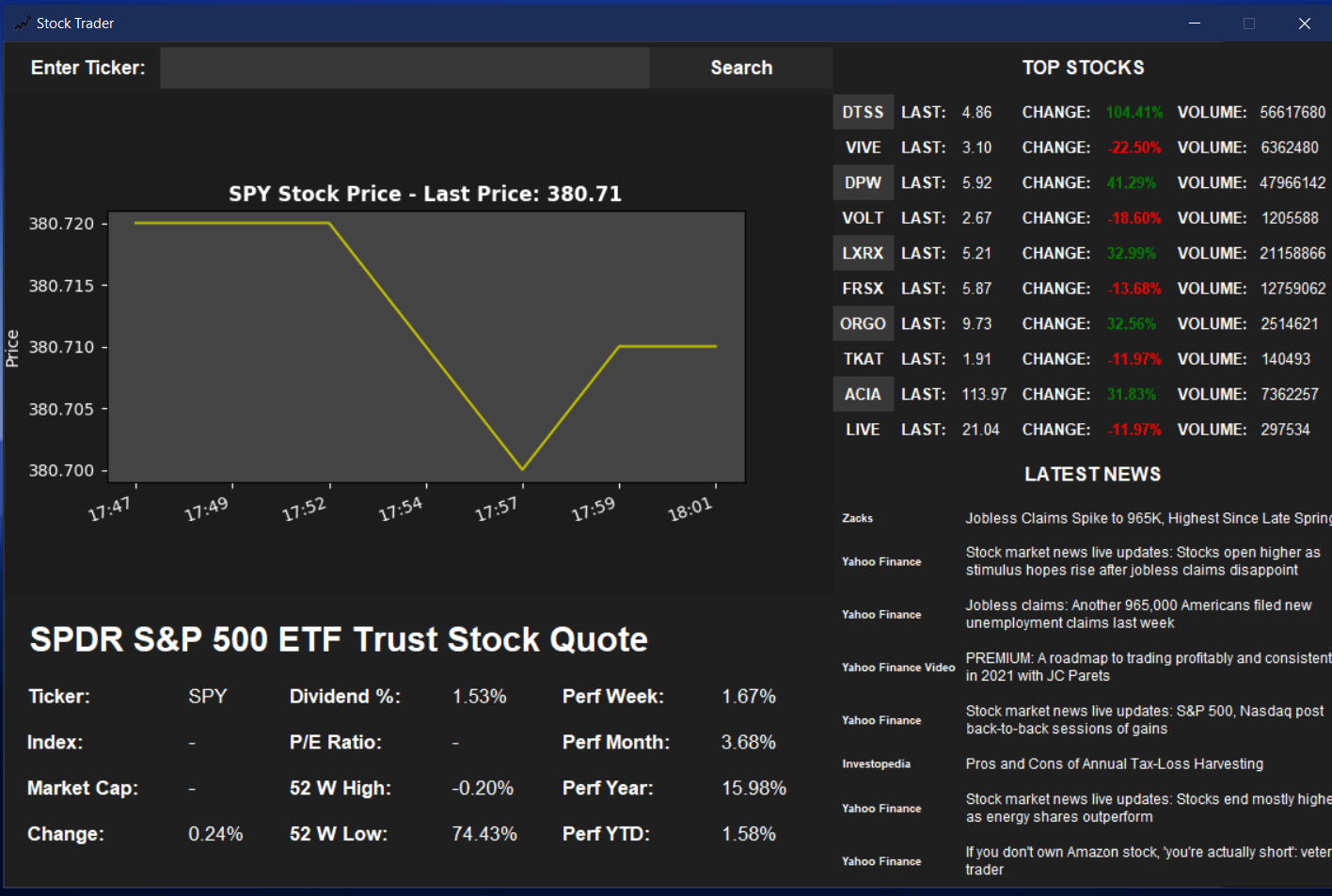This screenshot has height=896, width=1332.
Task: Click the 56617680 volume value for DTSS
Action: [x=1292, y=112]
